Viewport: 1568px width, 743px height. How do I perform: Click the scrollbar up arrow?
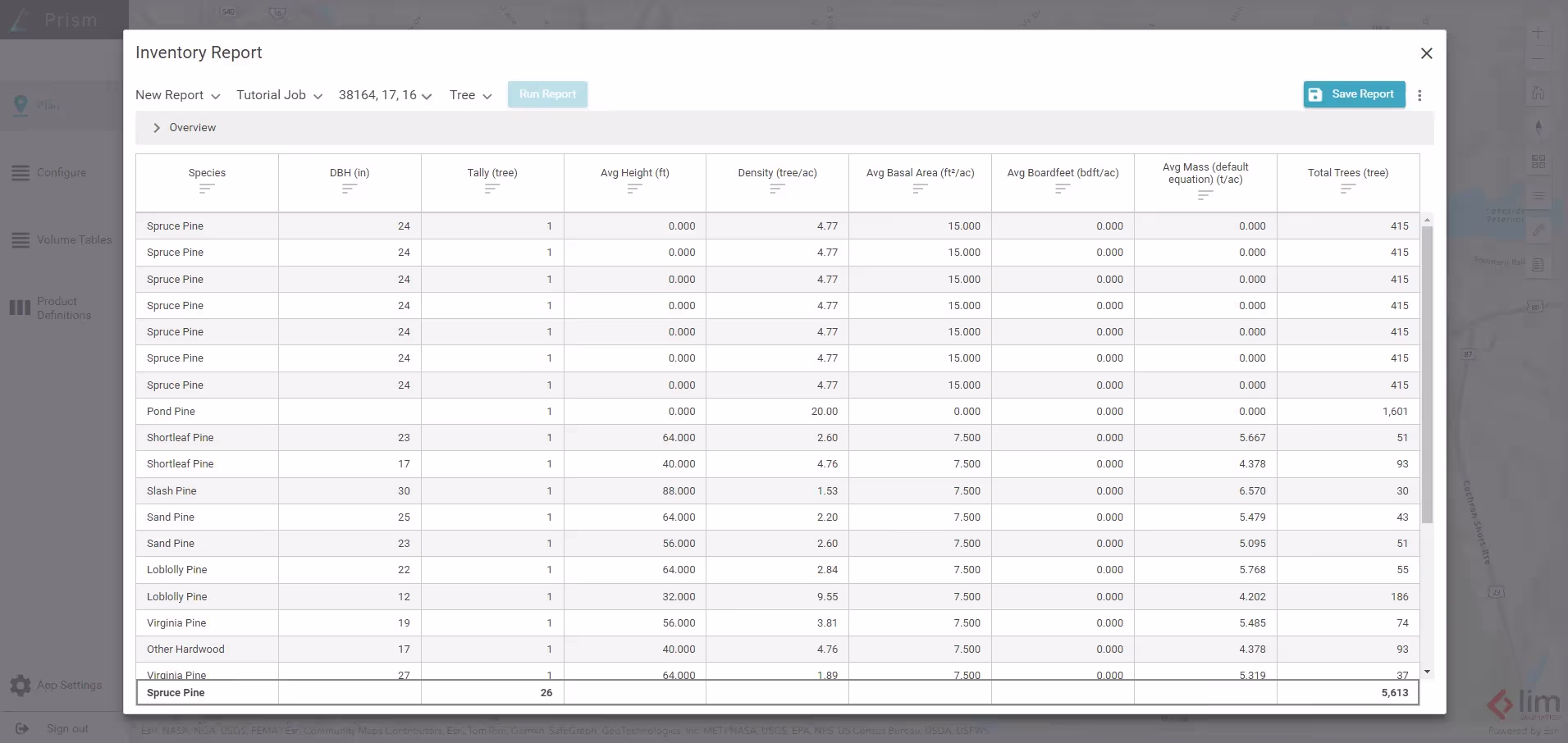point(1427,220)
